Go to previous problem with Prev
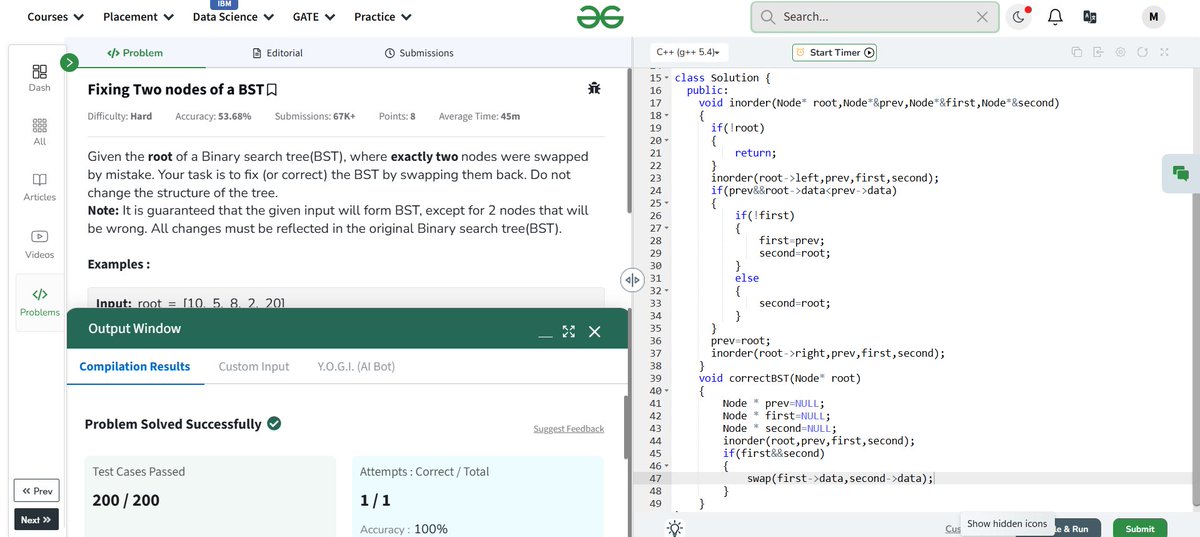The image size is (1200, 537). point(37,491)
